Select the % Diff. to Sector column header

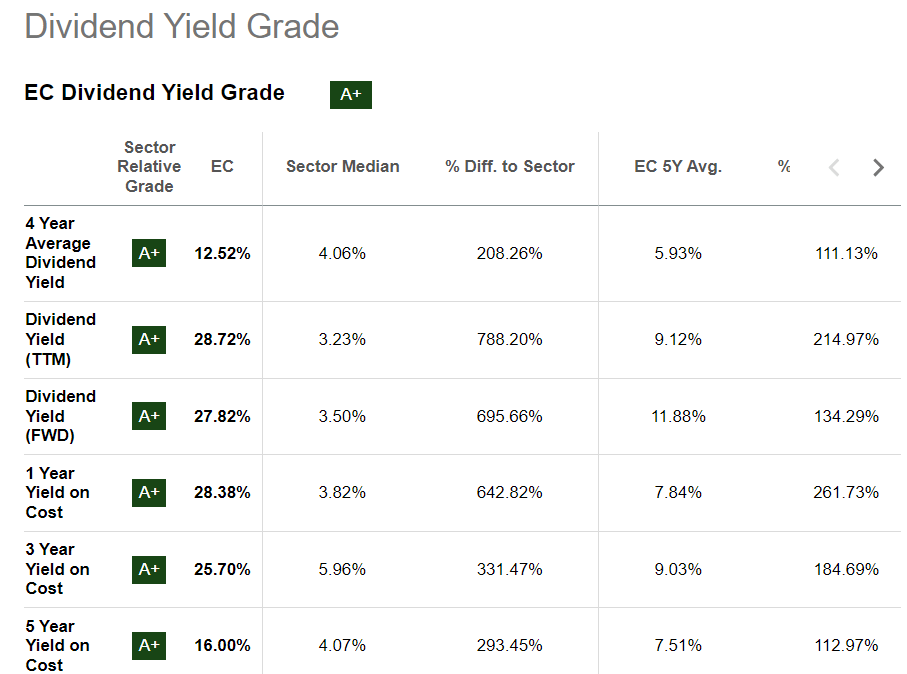[509, 166]
